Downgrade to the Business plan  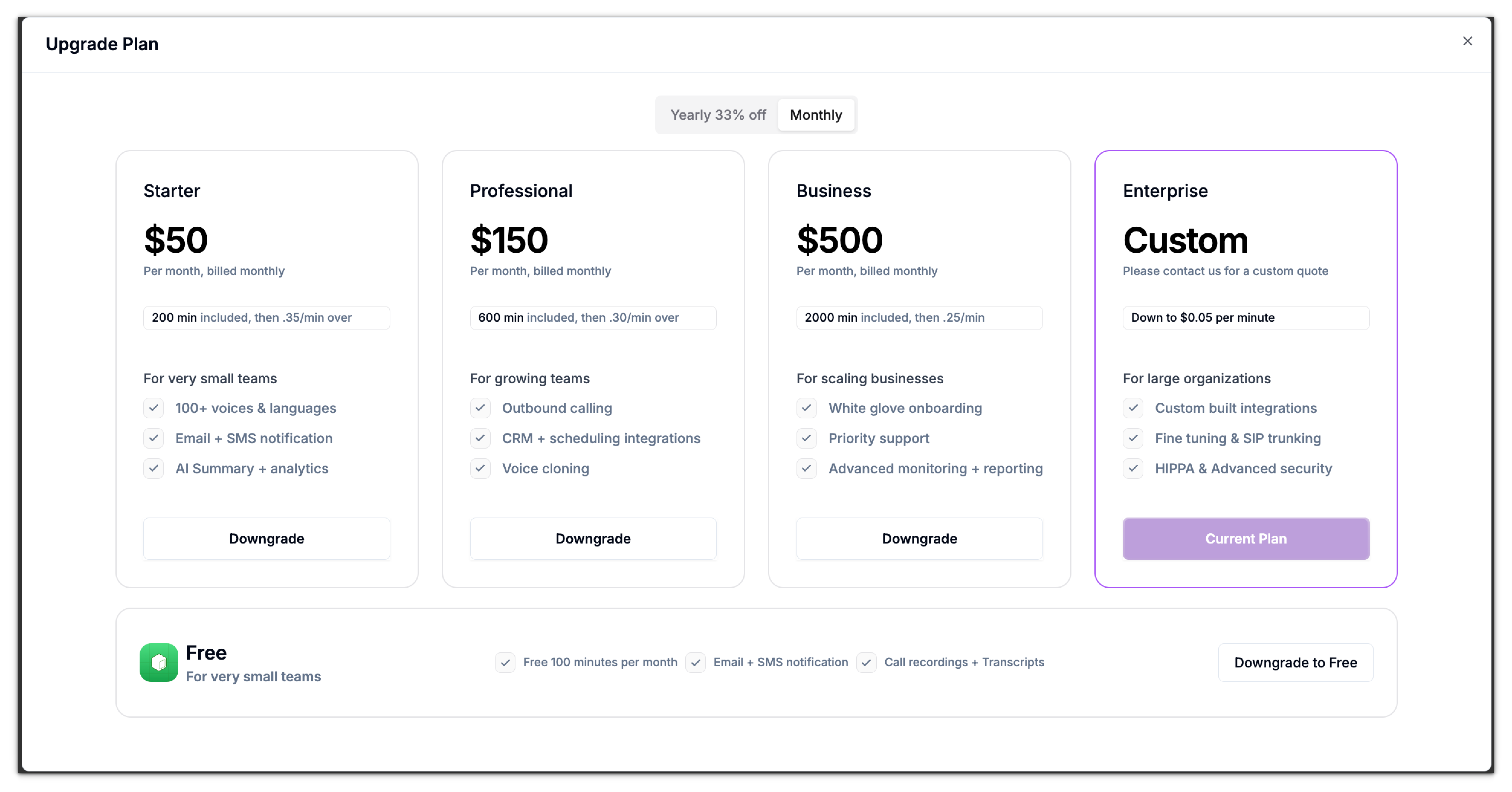919,538
